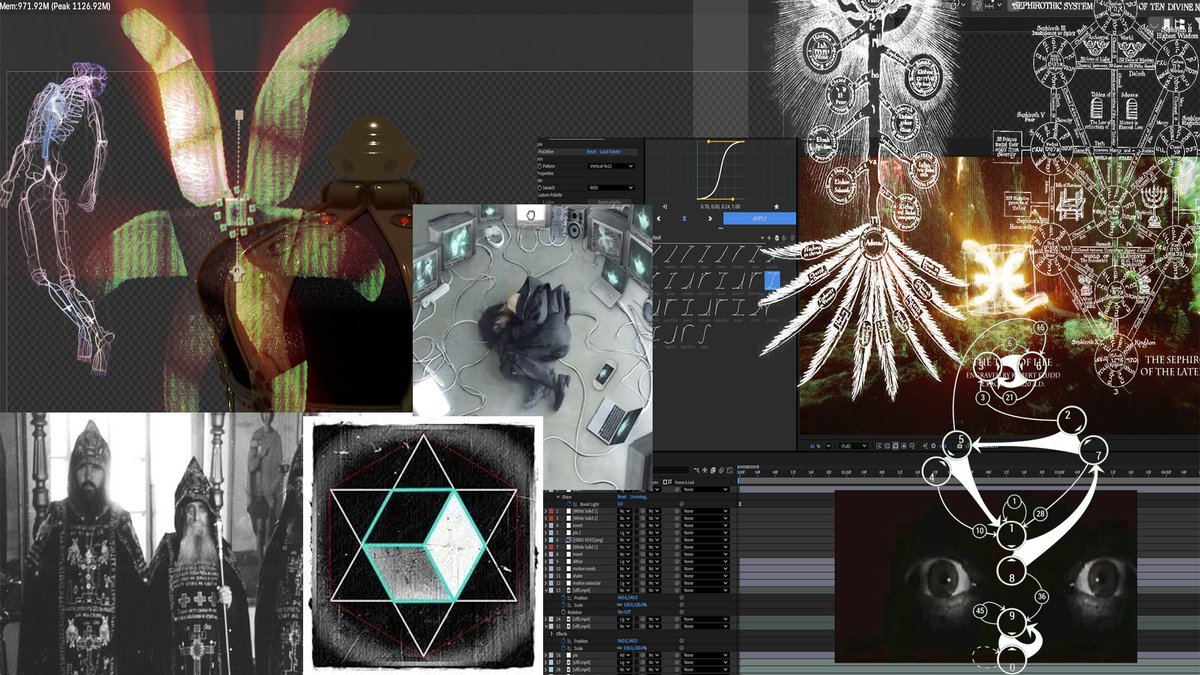Toggle Rotation stopwatch under layer 13
This screenshot has width=1200, height=675.
tap(563, 612)
